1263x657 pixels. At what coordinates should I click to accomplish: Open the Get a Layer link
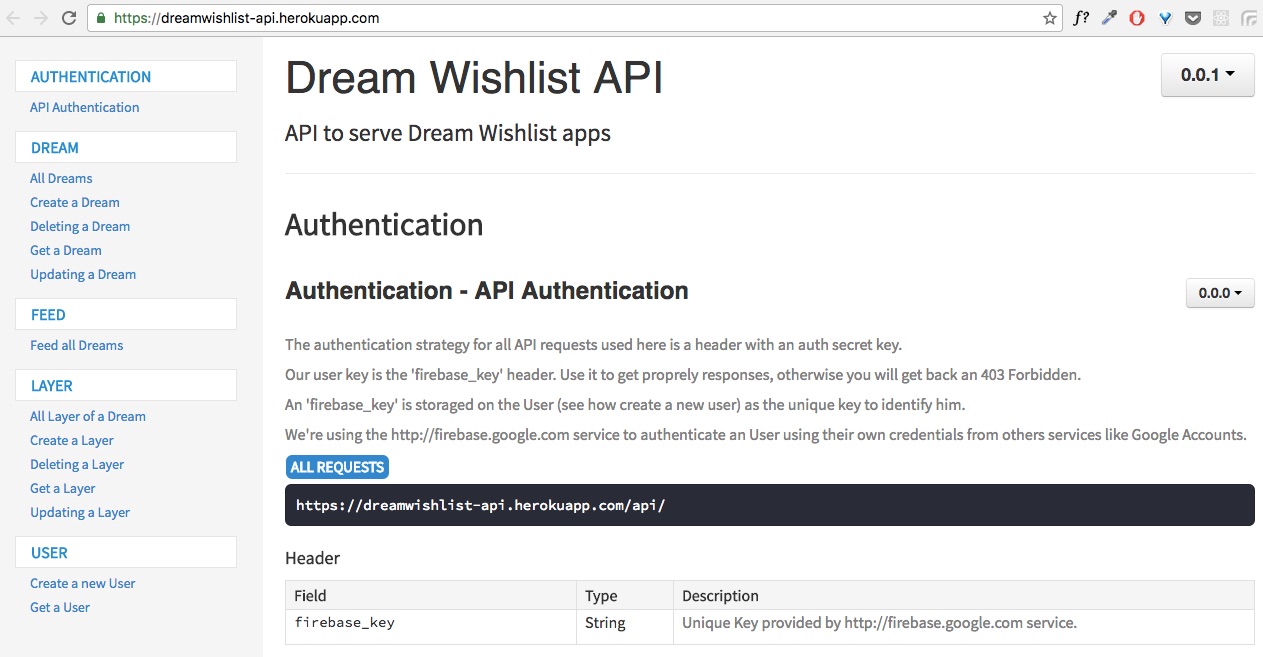tap(63, 488)
